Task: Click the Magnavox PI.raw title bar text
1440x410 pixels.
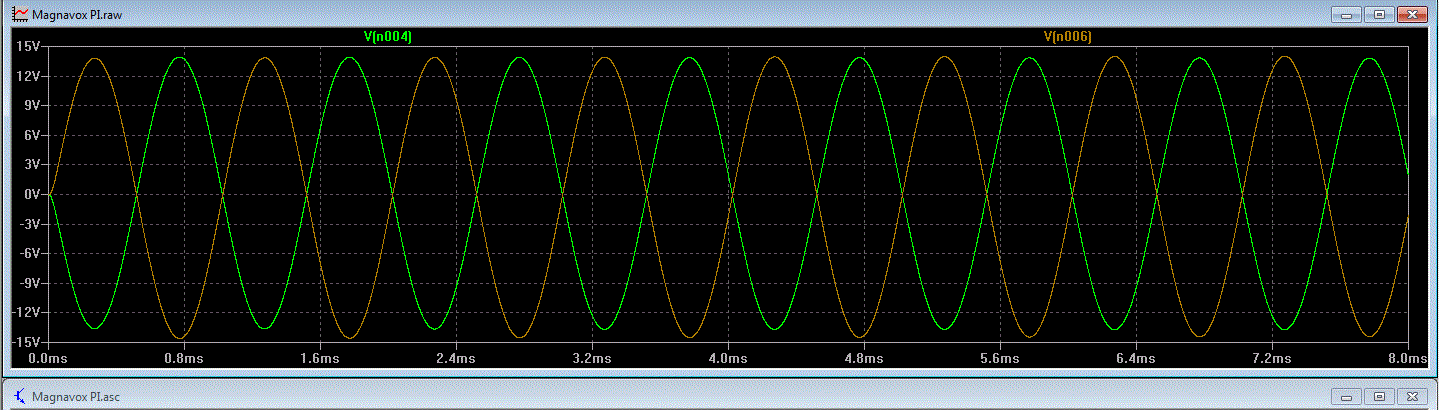Action: click(x=76, y=15)
